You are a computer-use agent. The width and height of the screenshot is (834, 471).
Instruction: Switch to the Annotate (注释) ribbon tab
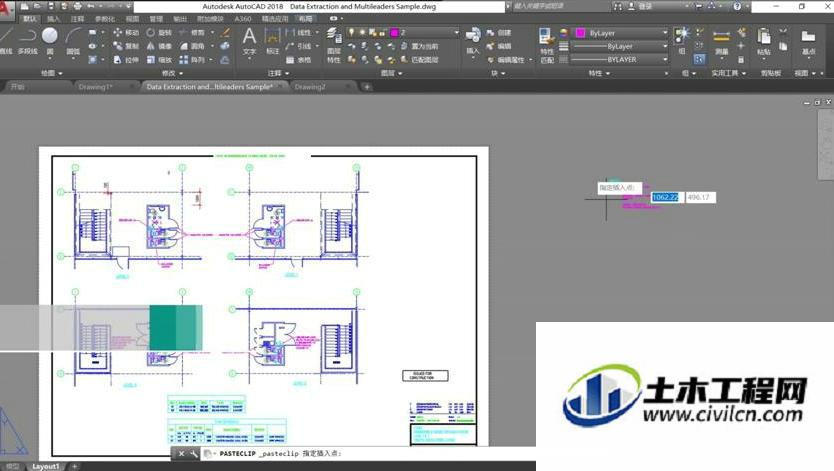[x=78, y=19]
